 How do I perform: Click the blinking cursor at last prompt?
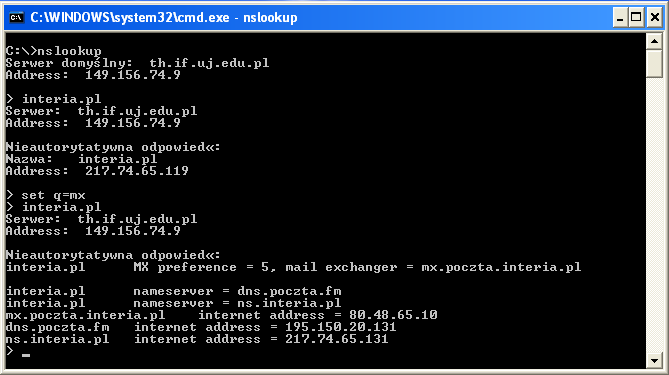coord(26,355)
